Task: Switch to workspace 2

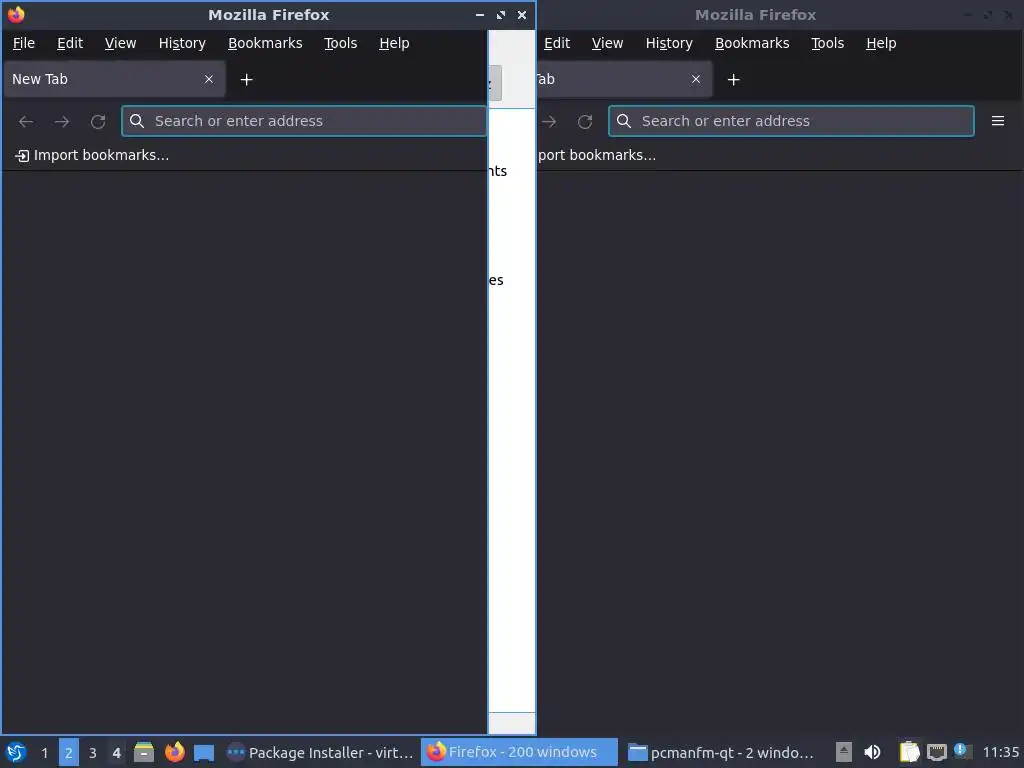Action: (x=69, y=752)
